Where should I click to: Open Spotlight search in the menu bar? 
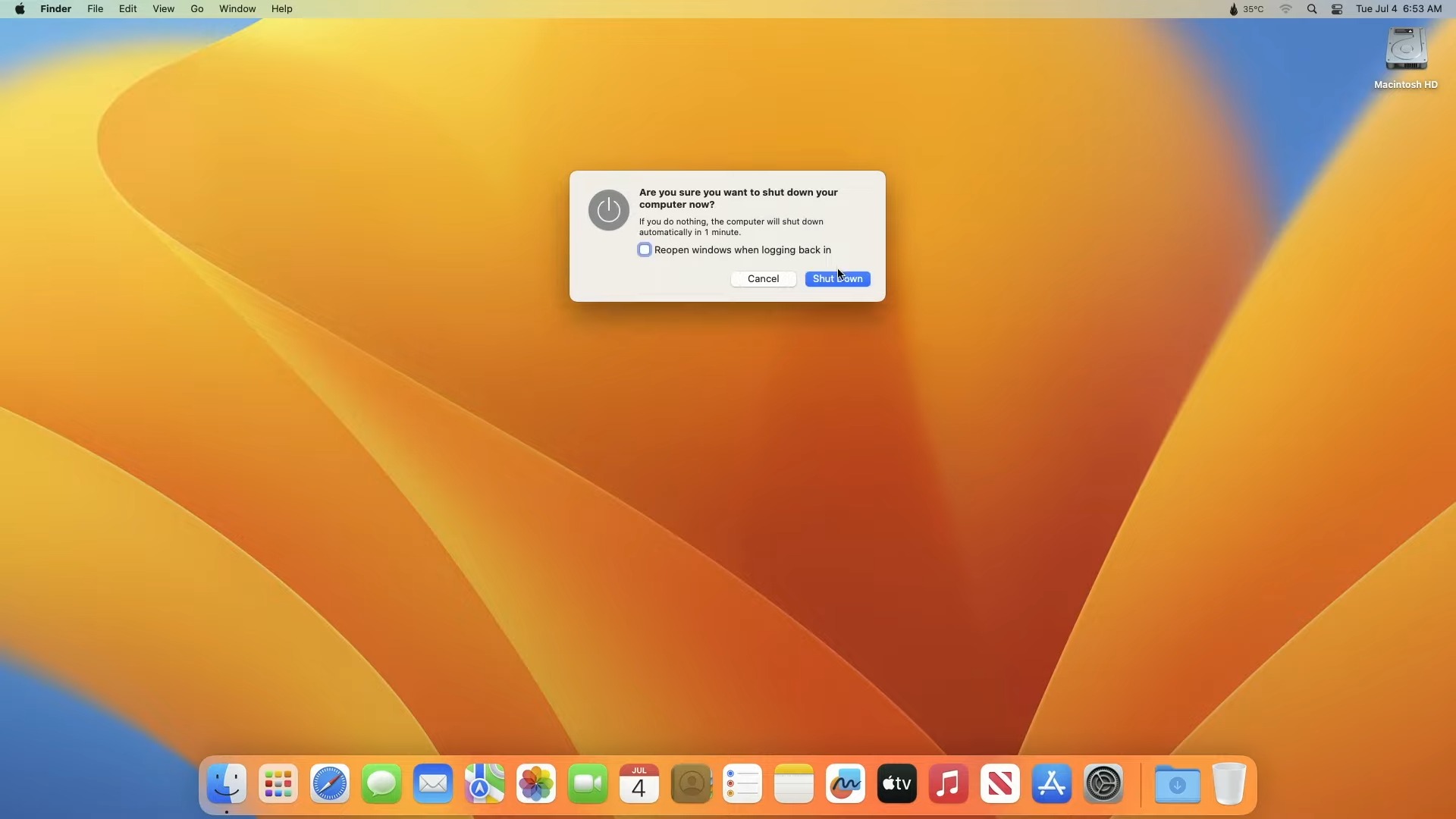coord(1311,8)
